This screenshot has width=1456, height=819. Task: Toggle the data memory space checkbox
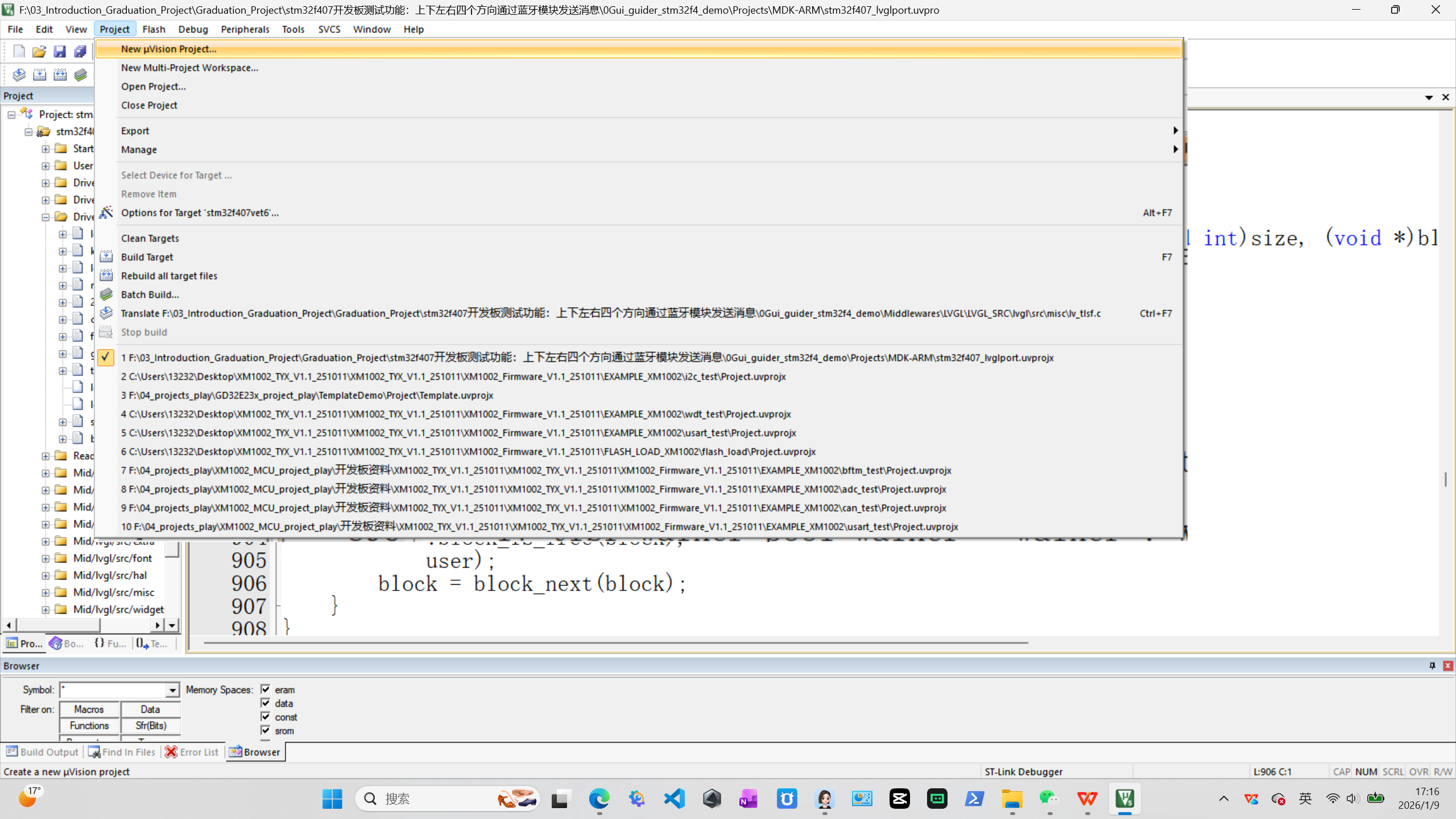[x=266, y=703]
